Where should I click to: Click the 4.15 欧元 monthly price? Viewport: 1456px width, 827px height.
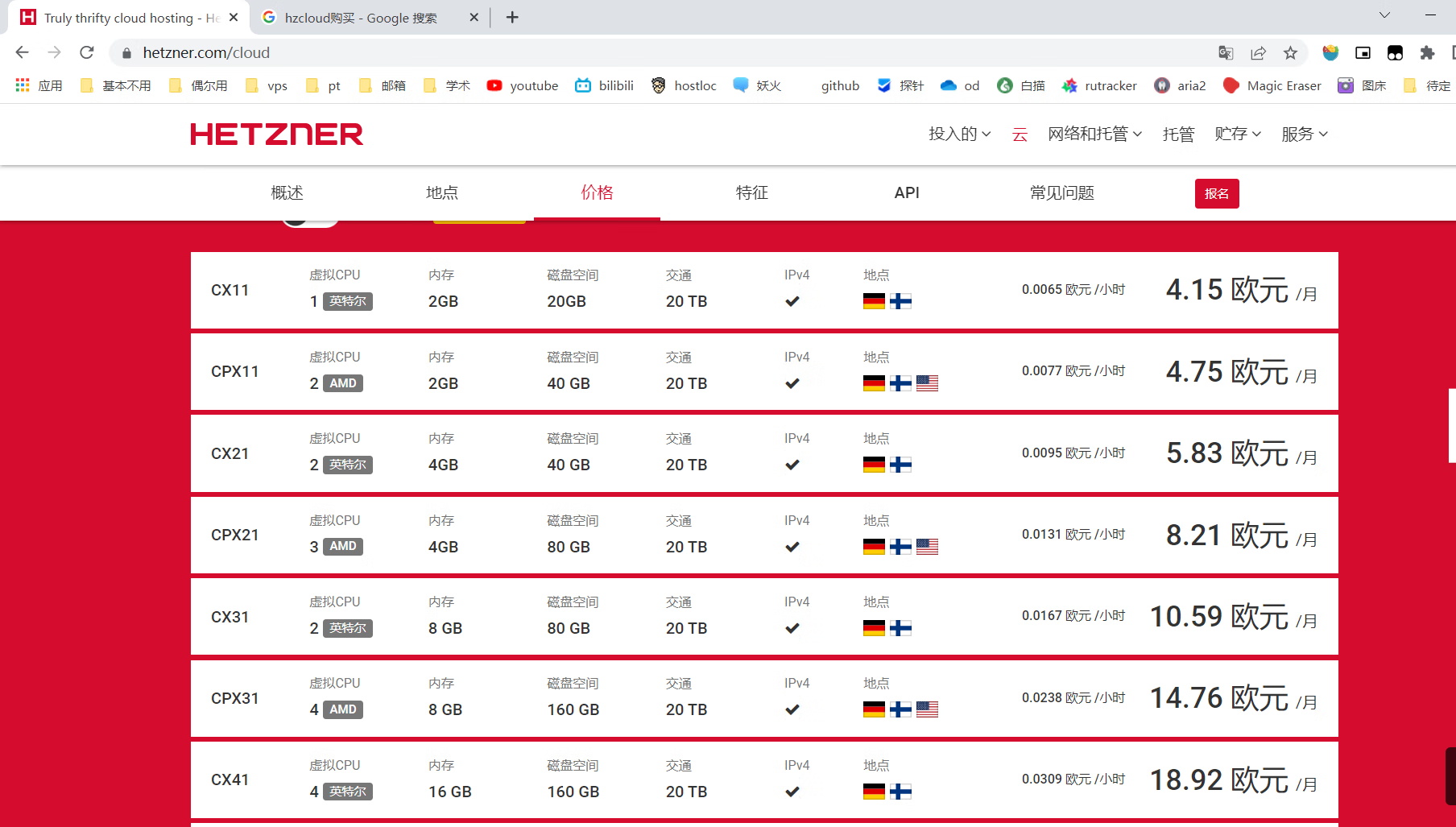tap(1227, 290)
